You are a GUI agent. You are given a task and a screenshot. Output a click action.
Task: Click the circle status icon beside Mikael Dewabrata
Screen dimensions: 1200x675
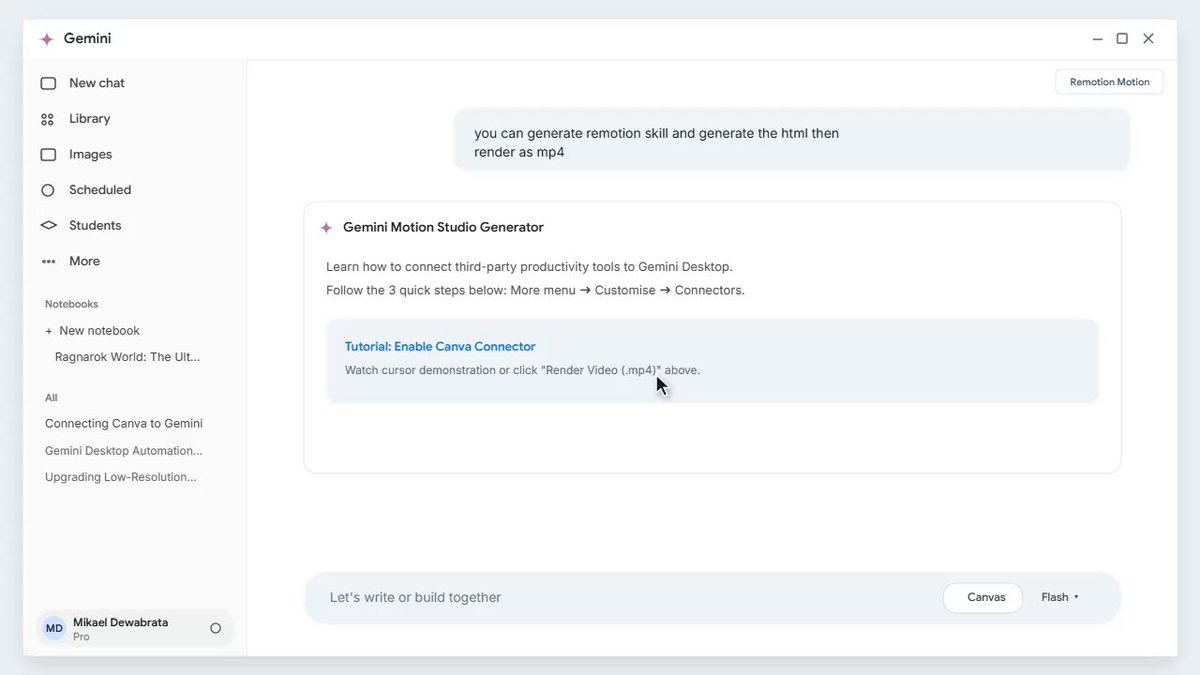[215, 629]
